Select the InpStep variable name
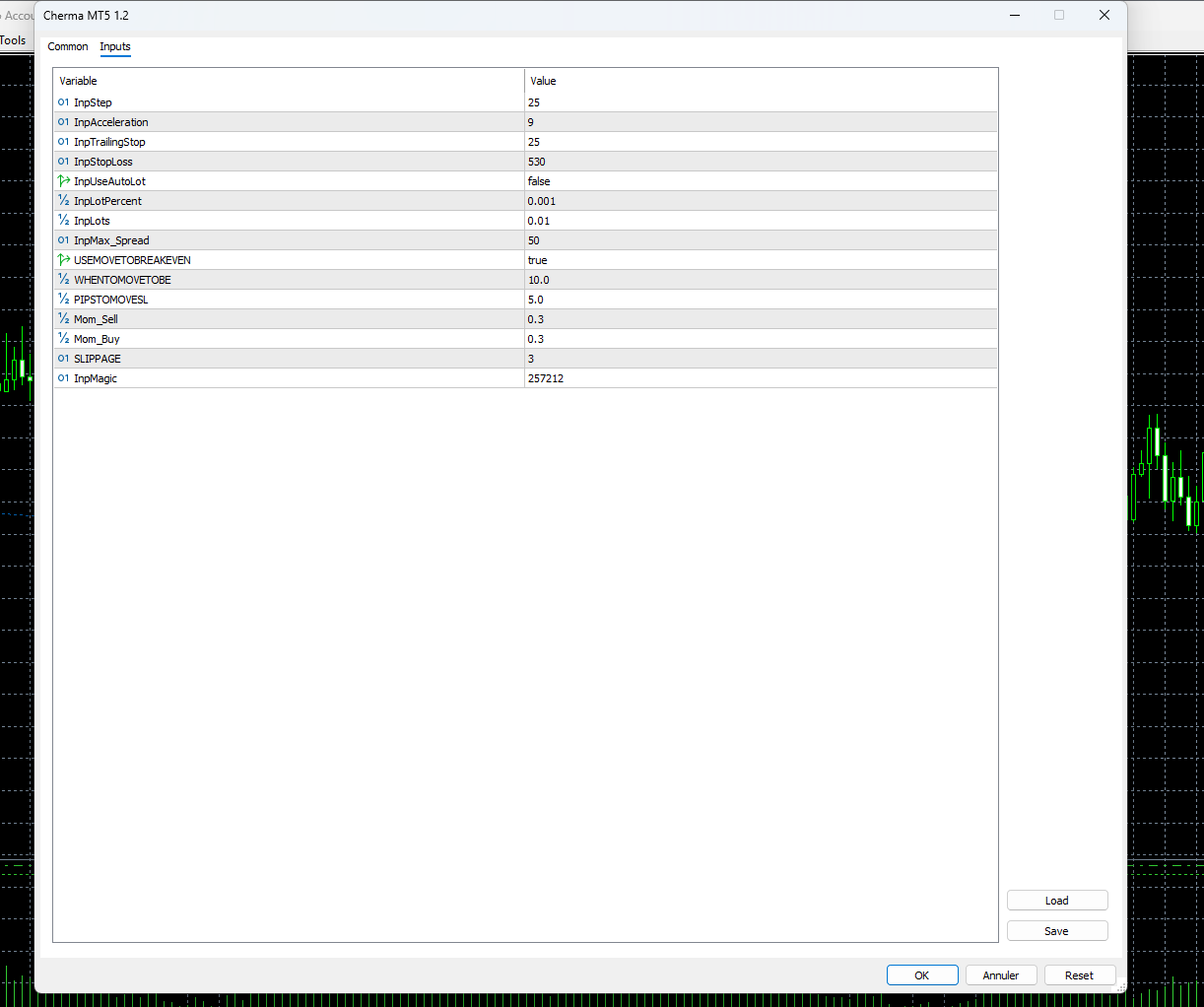Viewport: 1204px width, 1007px height. 93,102
